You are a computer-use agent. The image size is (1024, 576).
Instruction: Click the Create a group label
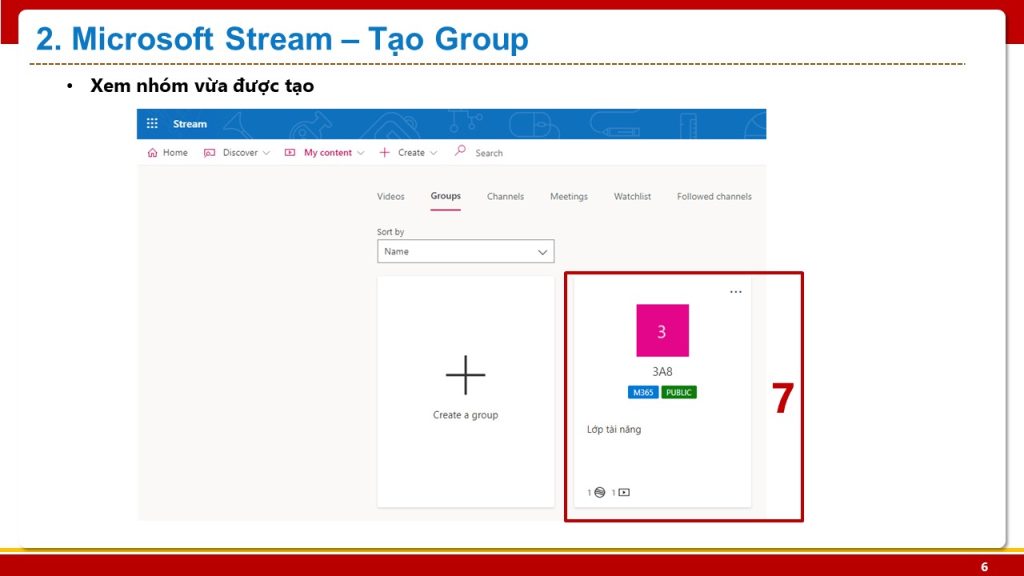[x=466, y=415]
